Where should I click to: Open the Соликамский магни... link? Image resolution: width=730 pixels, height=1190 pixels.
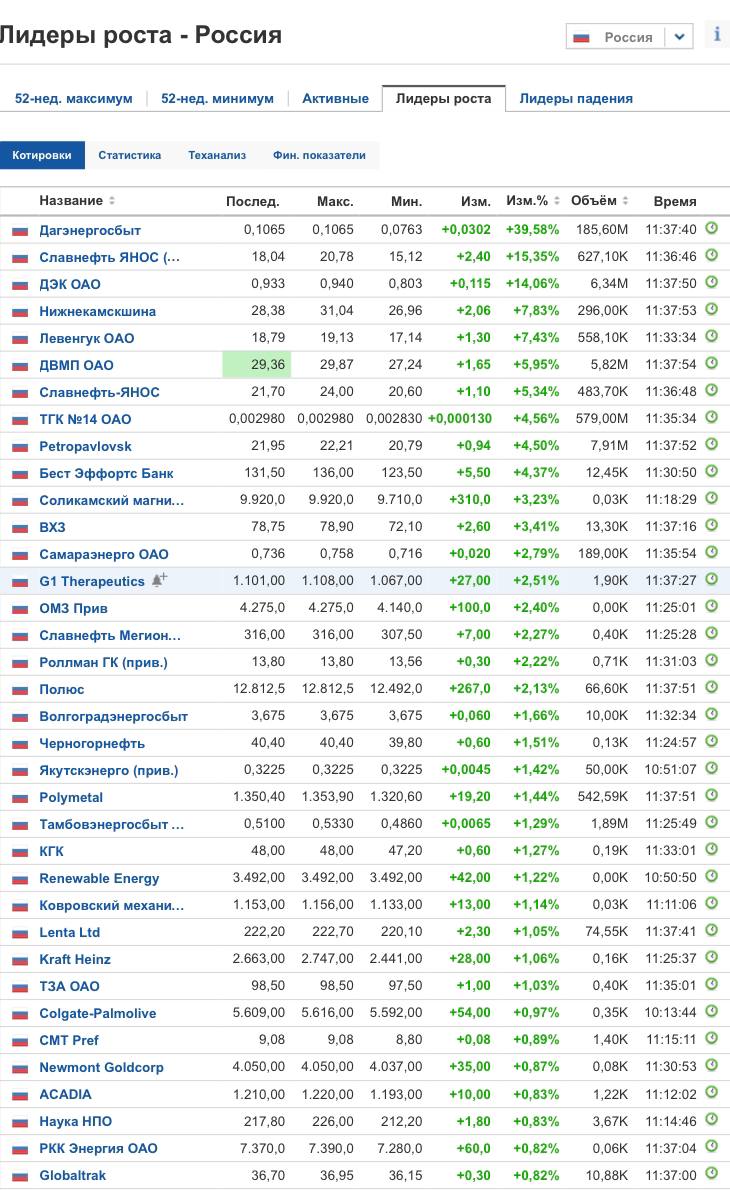112,500
